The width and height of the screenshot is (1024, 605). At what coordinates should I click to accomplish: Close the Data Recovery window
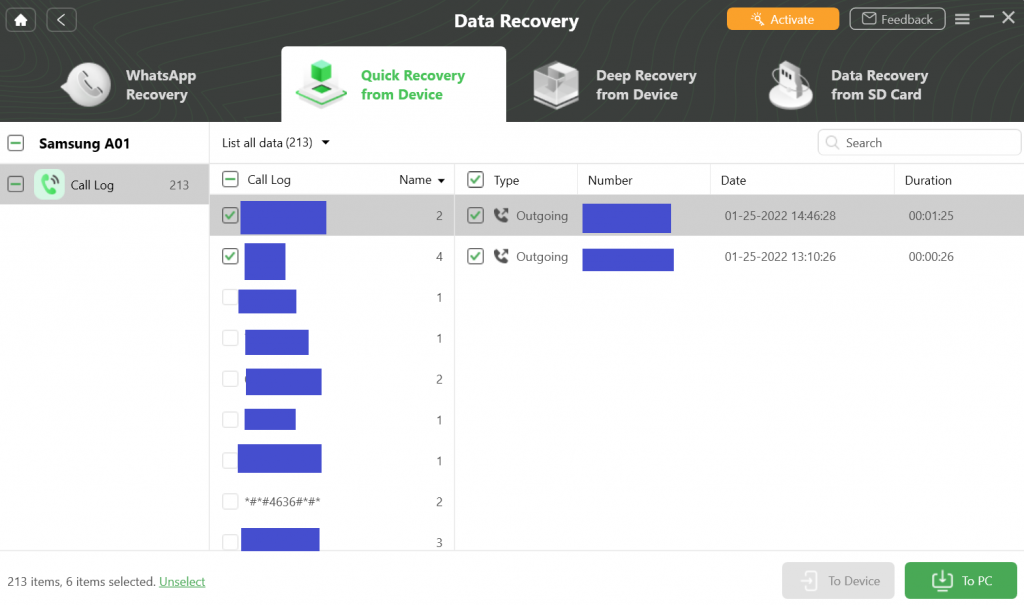(x=1009, y=18)
